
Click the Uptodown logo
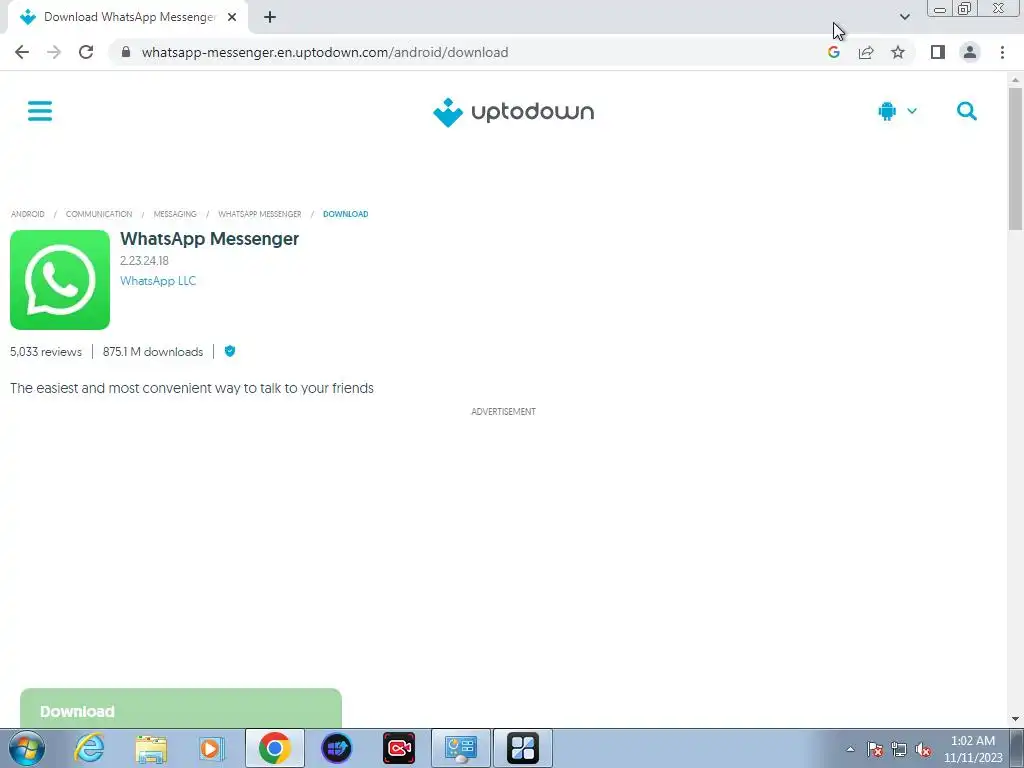point(513,112)
